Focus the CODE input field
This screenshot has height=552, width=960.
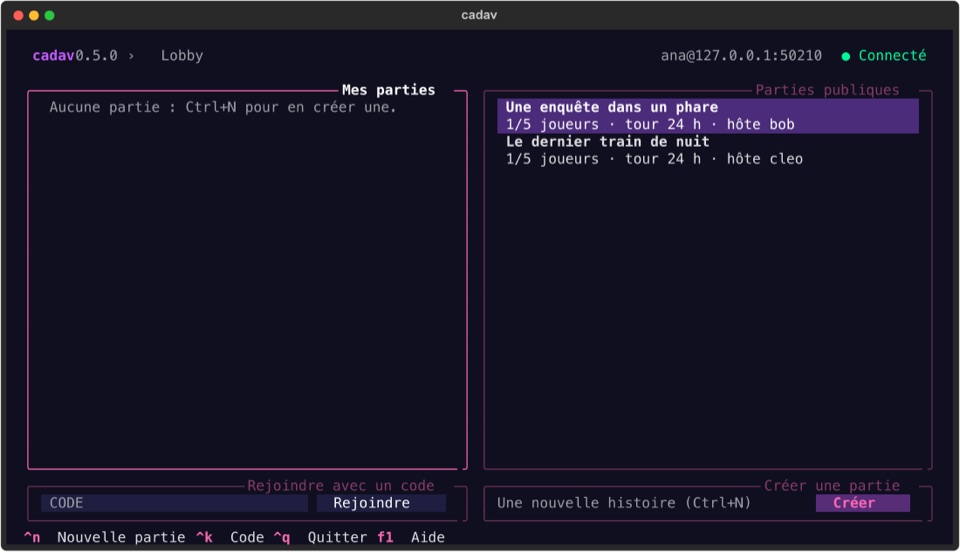coord(174,503)
